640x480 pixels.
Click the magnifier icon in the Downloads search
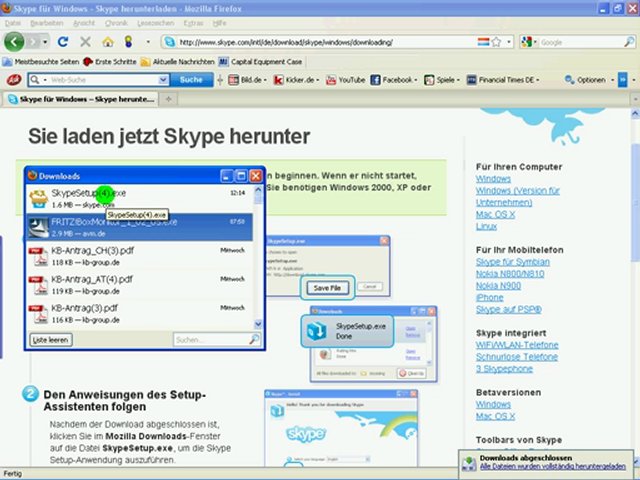click(254, 340)
